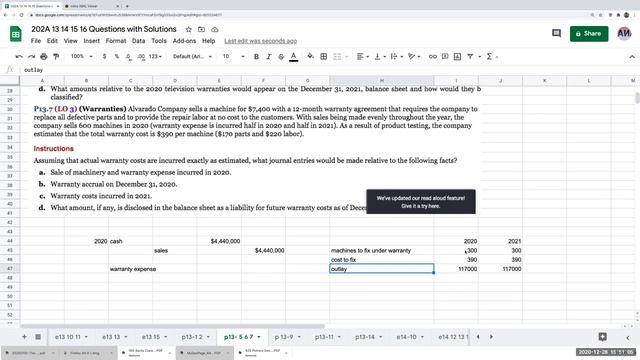Click the Merge cells icon

tap(337, 56)
